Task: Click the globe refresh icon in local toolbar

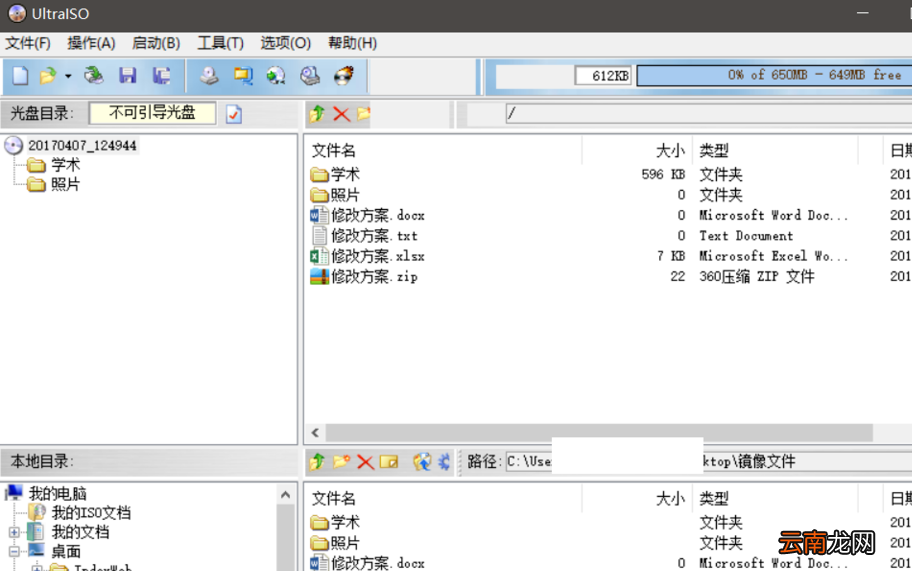Action: pos(422,462)
